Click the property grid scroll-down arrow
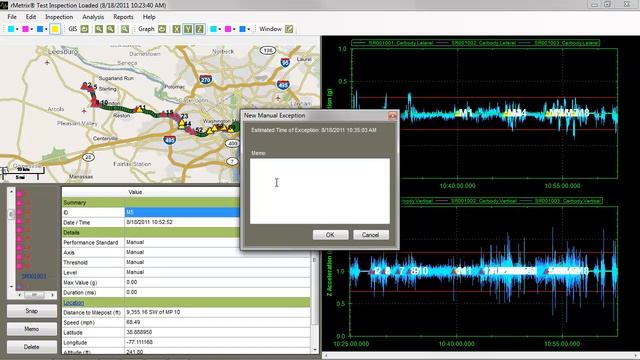The width and height of the screenshot is (640, 360). 315,350
